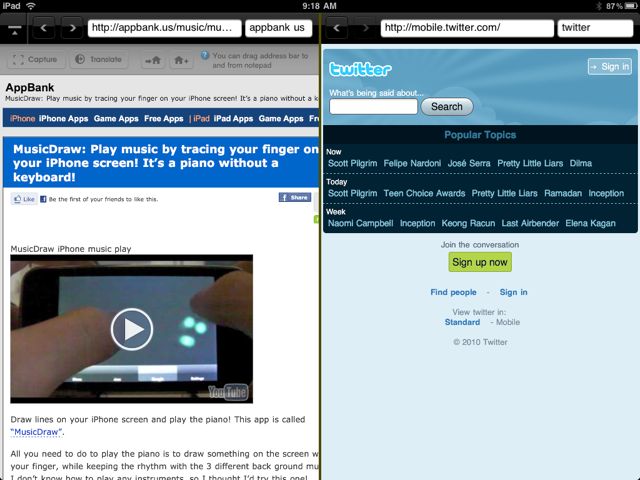The image size is (640, 480).
Task: Open Scott Pilgrim under Now topics
Action: point(353,163)
